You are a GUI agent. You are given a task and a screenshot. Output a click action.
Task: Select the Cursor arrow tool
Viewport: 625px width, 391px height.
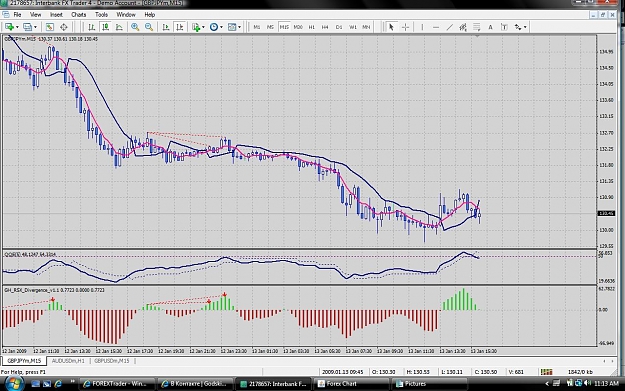click(391, 27)
